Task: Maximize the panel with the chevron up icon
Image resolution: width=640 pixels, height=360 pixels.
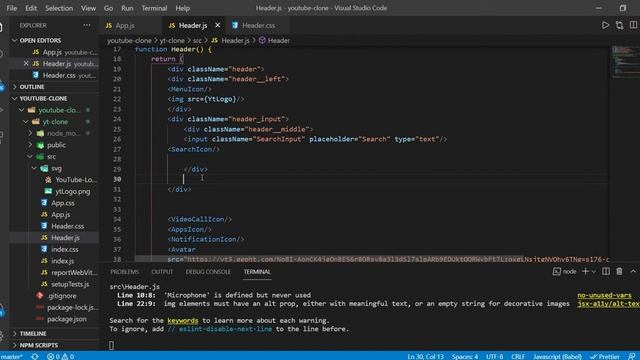Action: [633, 272]
